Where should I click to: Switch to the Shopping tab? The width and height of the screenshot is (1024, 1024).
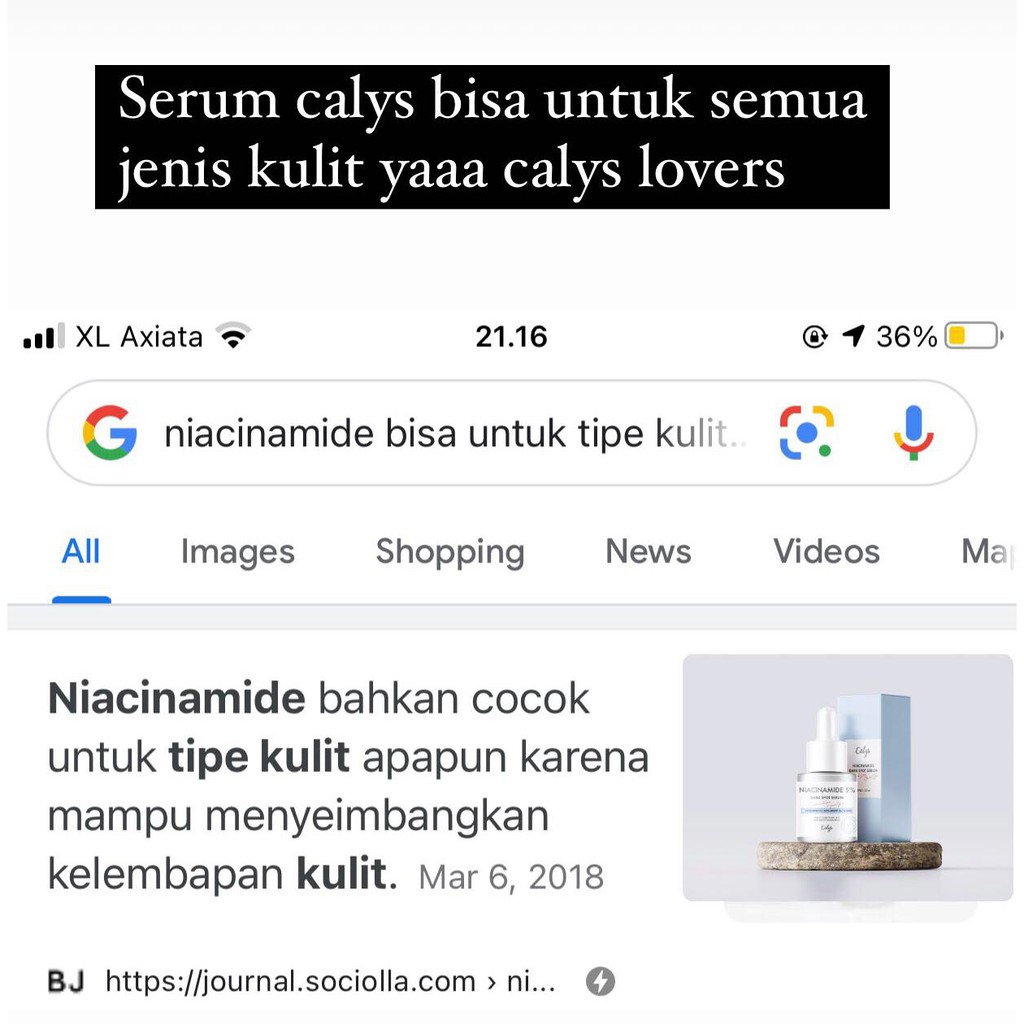450,551
